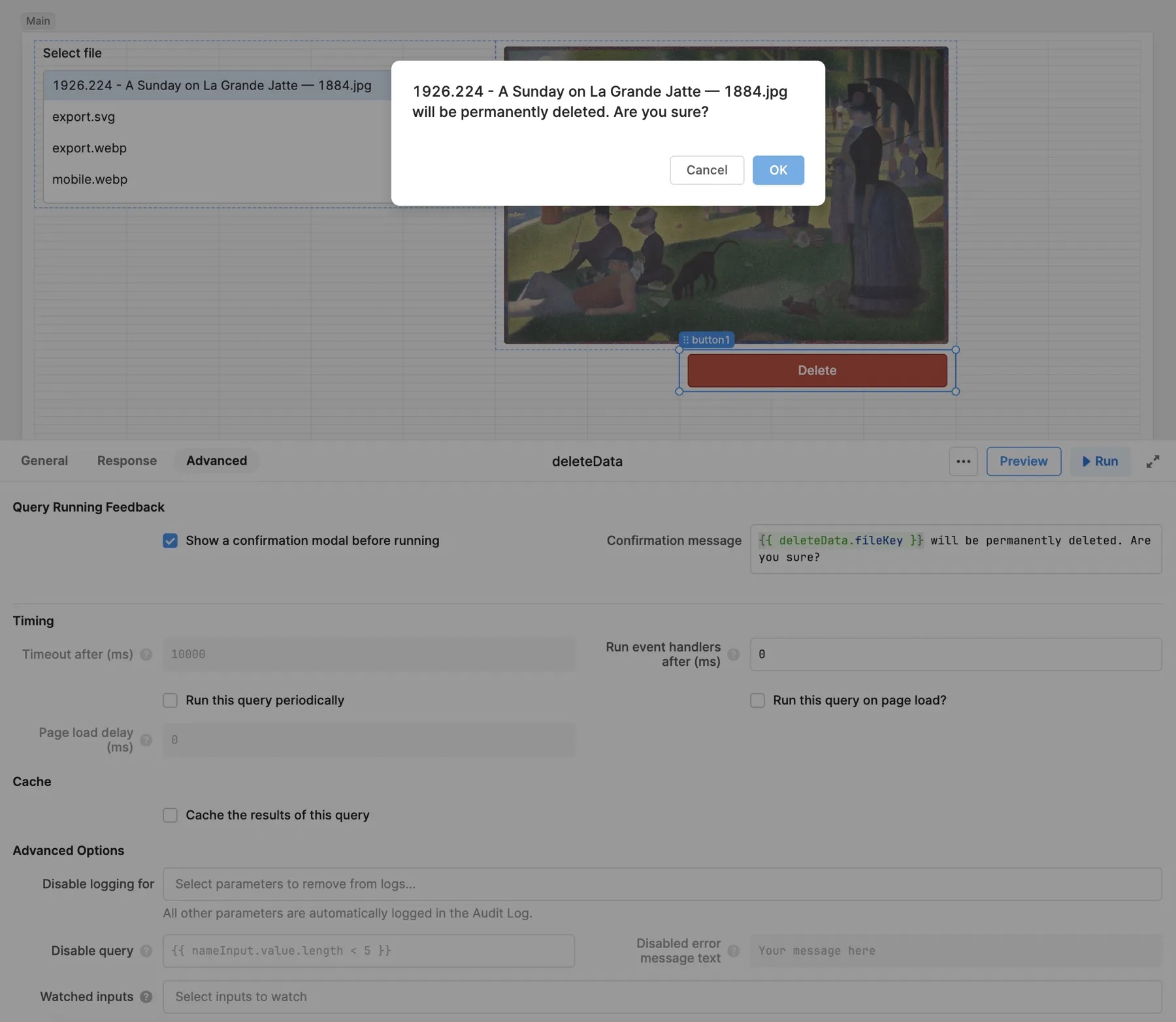
Task: Click the deleteData query name
Action: pos(587,461)
